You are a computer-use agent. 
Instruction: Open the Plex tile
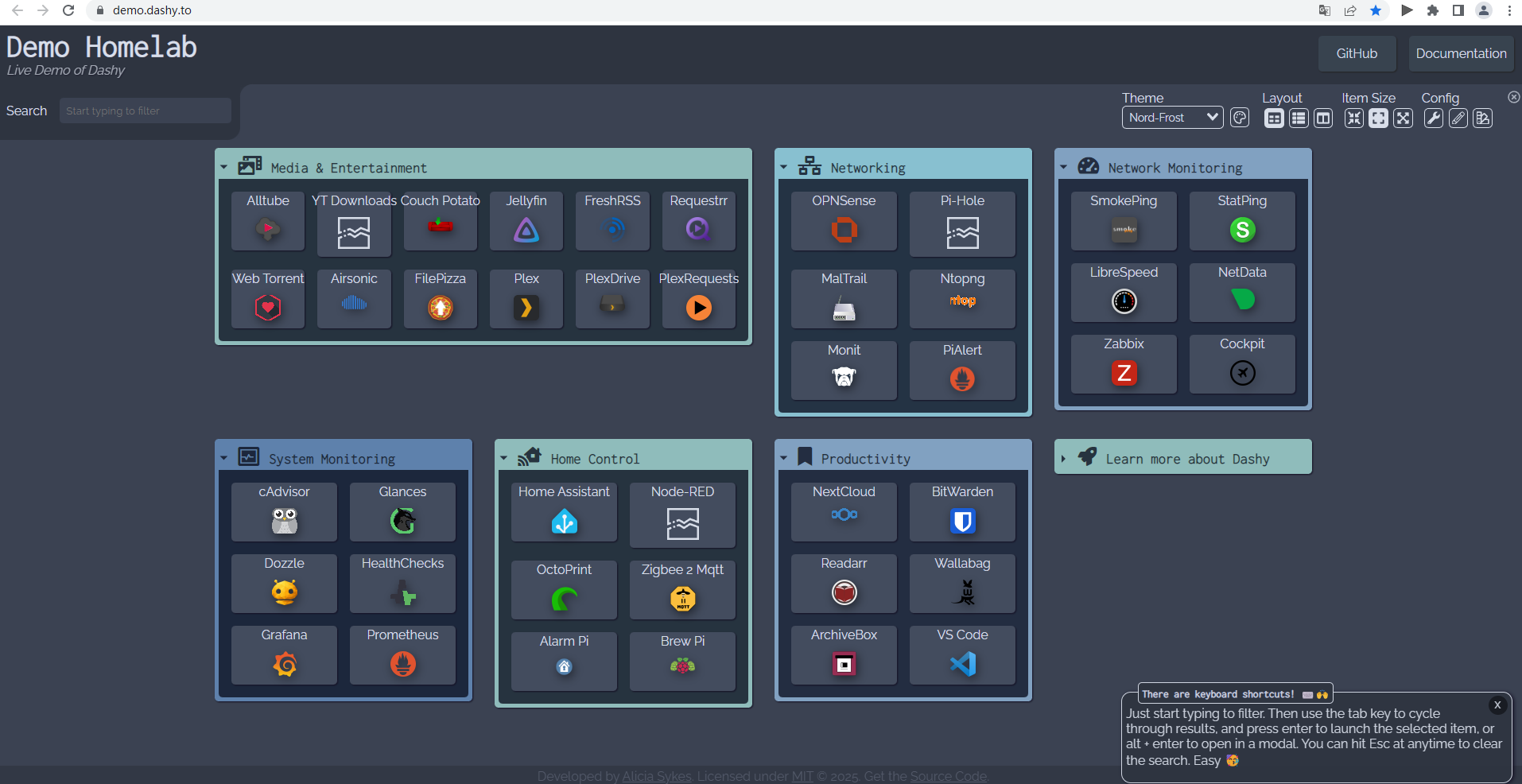526,298
